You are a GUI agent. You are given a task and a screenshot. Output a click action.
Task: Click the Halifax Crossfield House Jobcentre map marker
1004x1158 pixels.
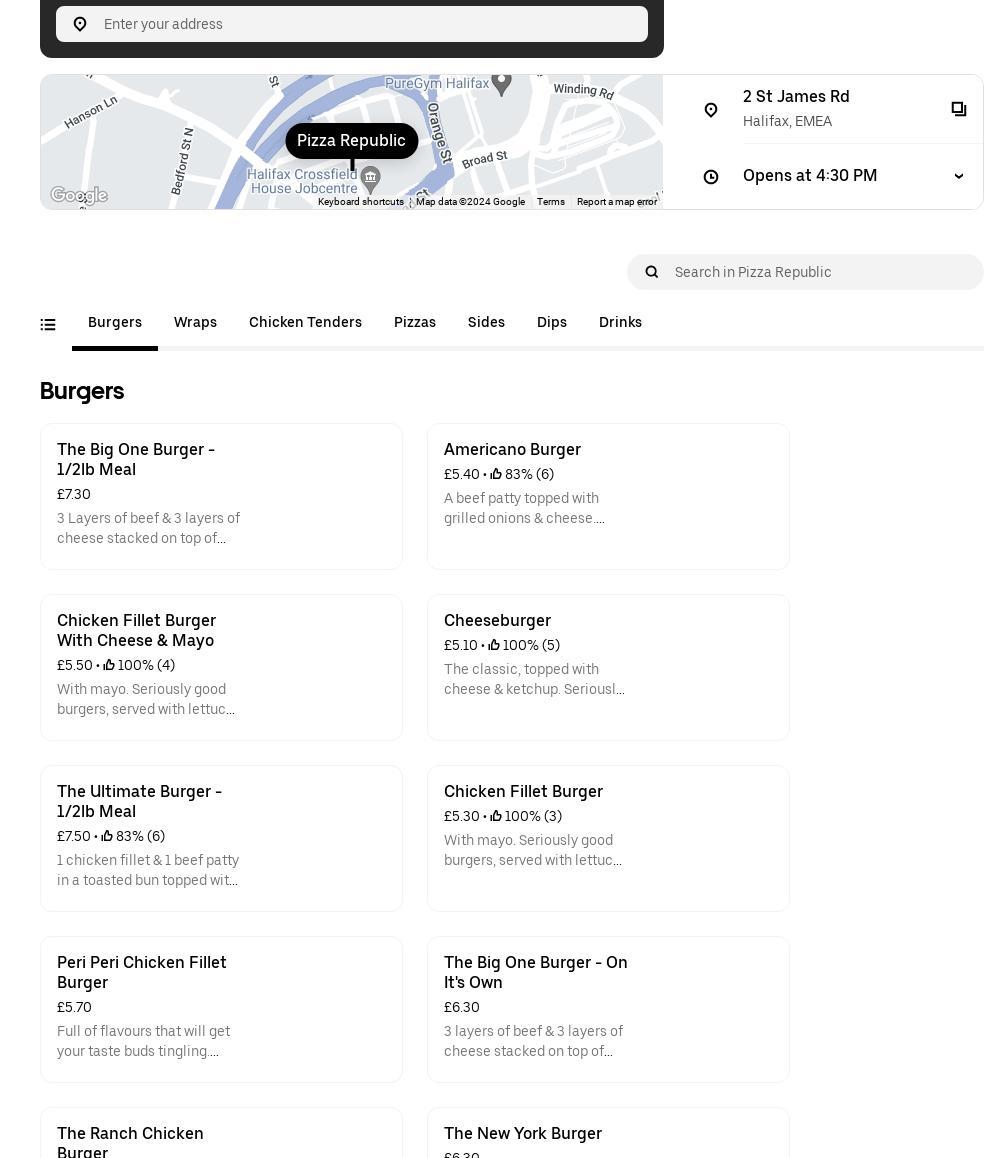pos(370,177)
